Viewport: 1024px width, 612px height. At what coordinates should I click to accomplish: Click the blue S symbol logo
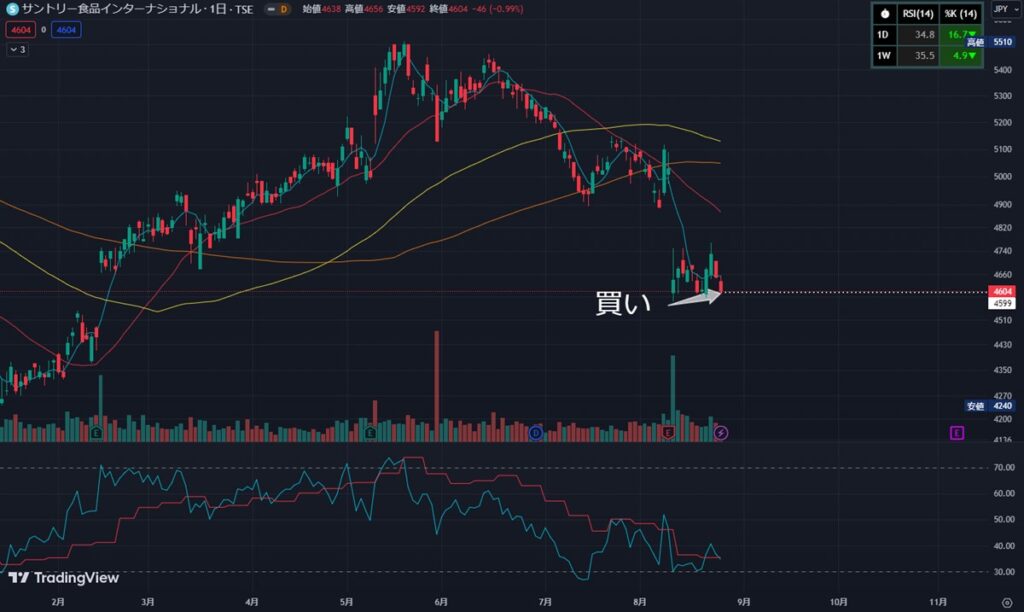pos(12,10)
